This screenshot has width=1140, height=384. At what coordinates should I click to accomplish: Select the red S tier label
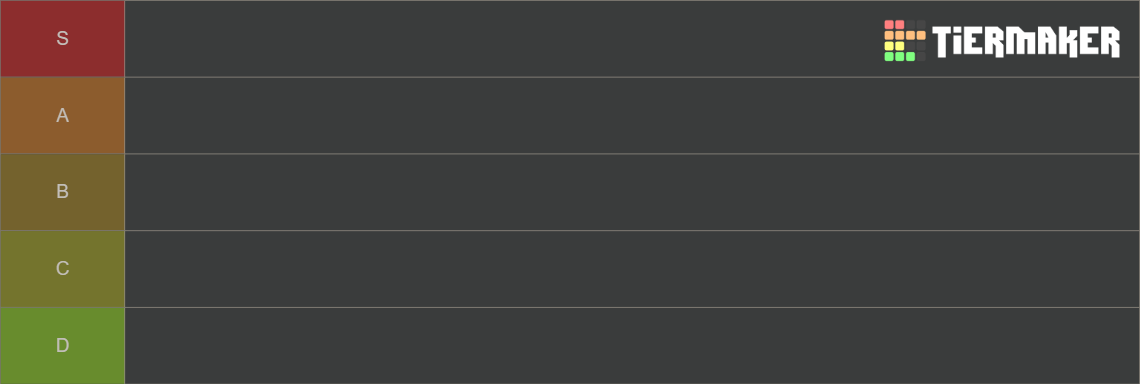click(63, 39)
